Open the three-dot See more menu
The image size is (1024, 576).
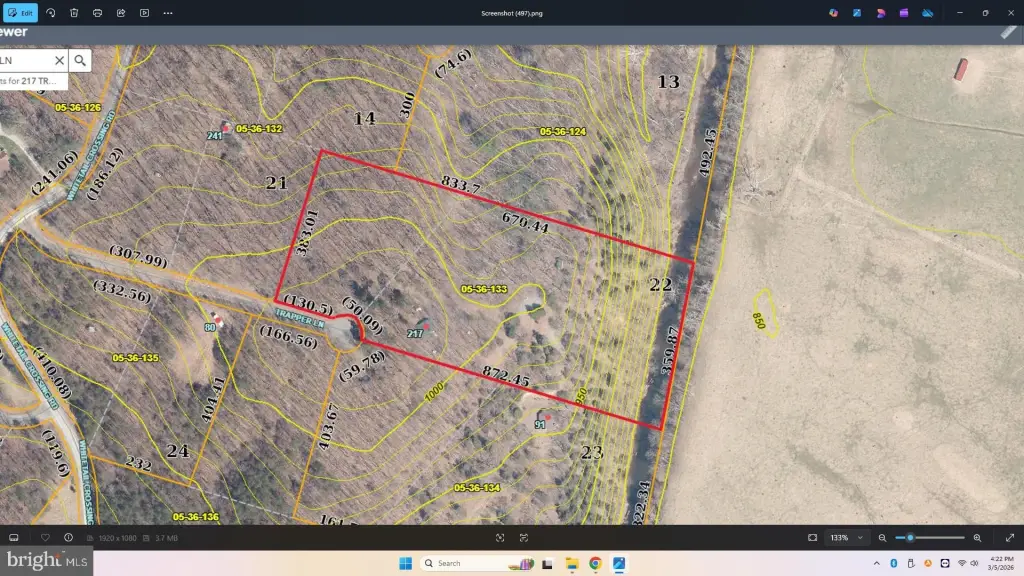[x=168, y=13]
